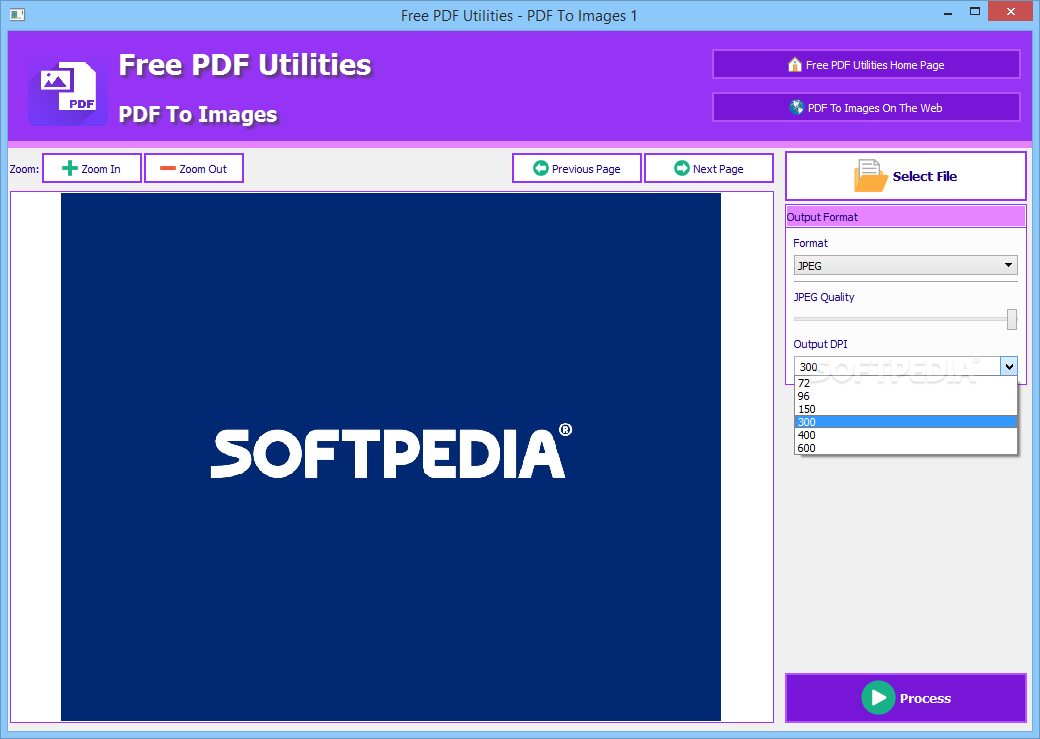Click the green play icon on Process
This screenshot has width=1040, height=739.
tap(878, 698)
